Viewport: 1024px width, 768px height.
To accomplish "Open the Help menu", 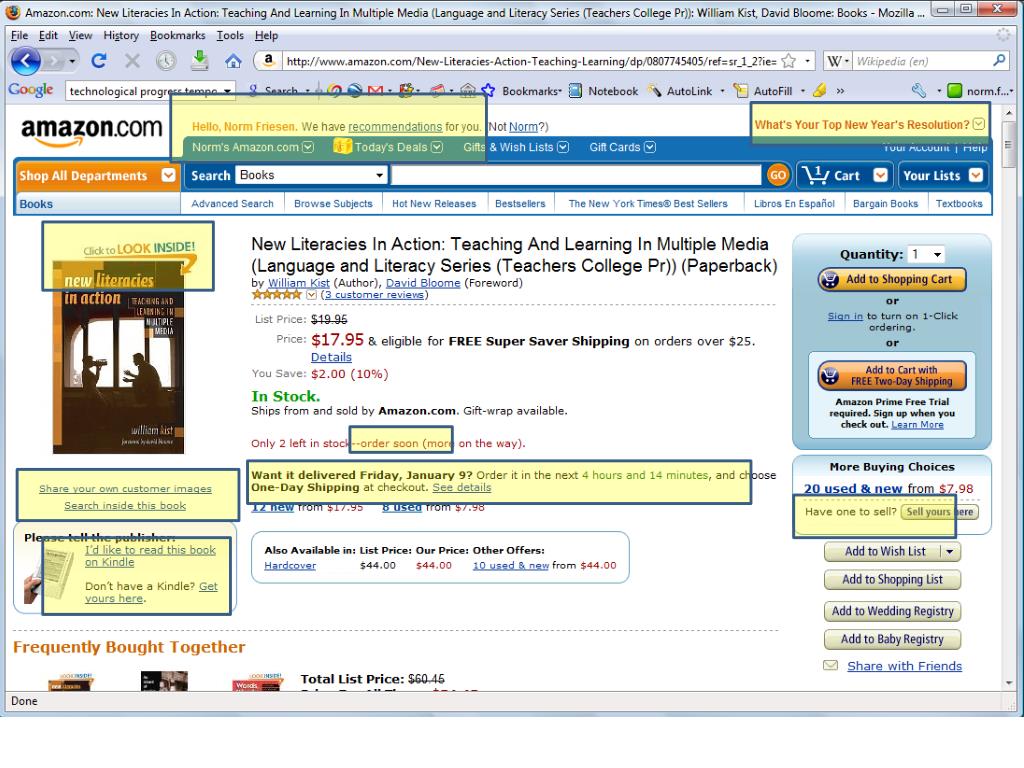I will pos(266,35).
